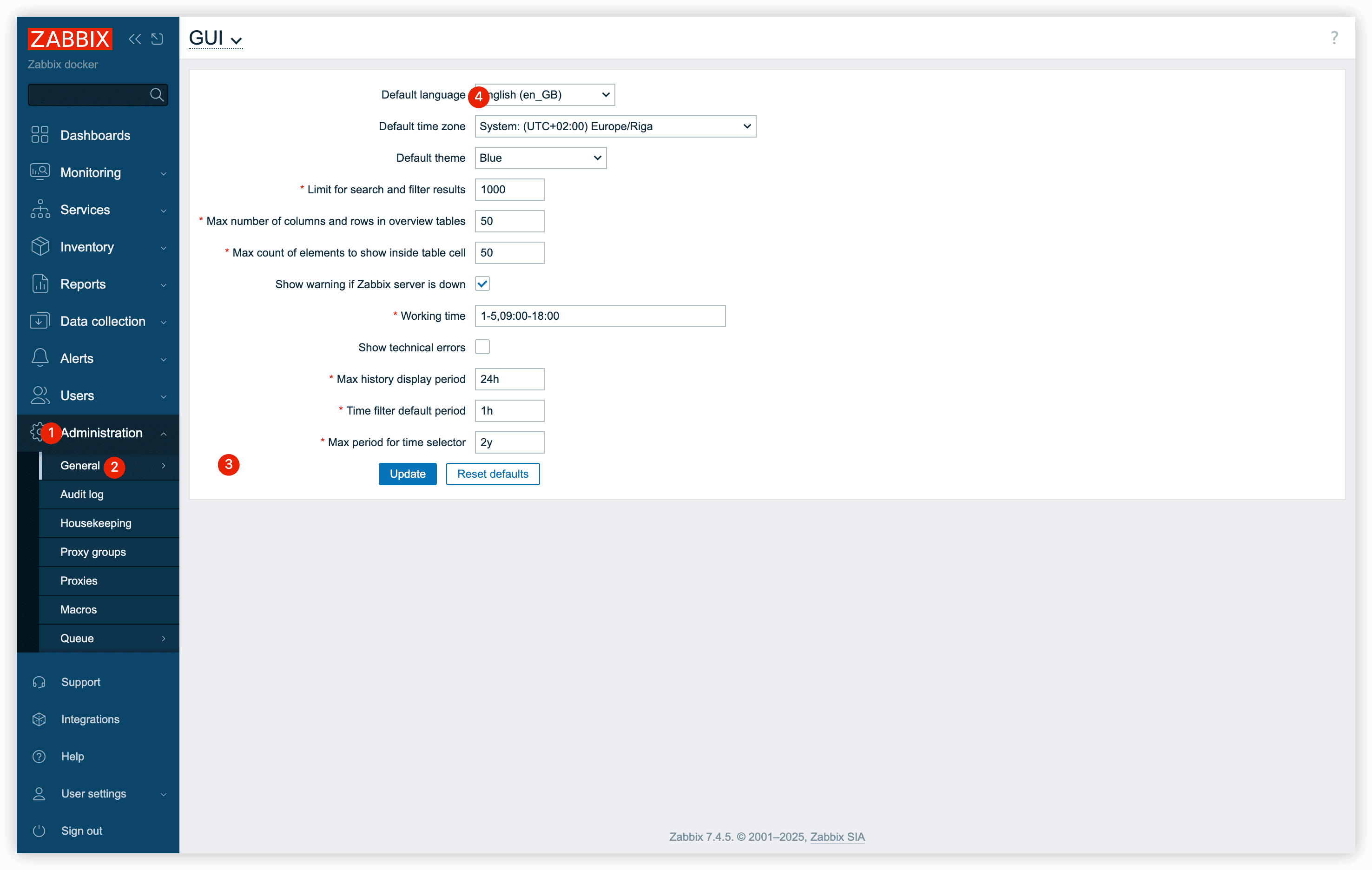Open the Housekeeping submenu item
1372x870 pixels.
point(96,522)
